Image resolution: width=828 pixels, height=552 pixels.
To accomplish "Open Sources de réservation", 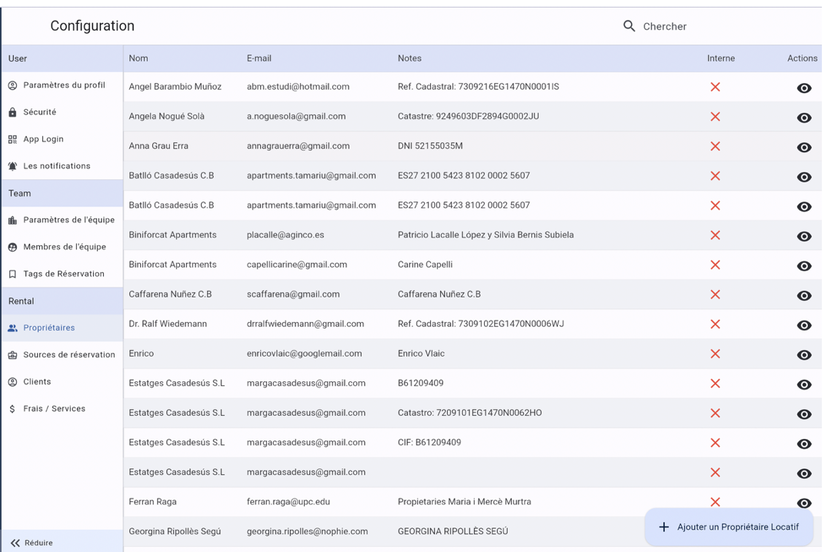I will [62, 354].
